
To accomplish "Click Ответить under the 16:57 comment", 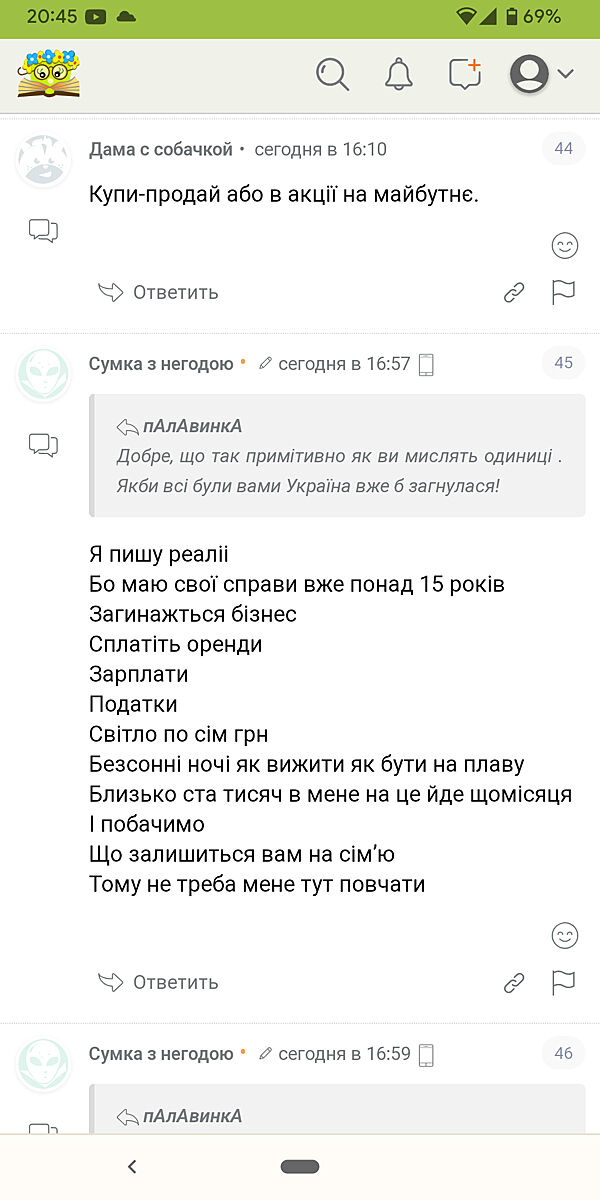I will pyautogui.click(x=159, y=983).
